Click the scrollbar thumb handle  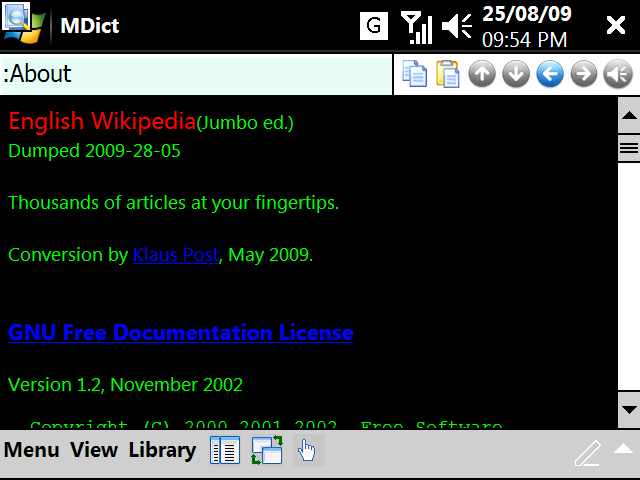[x=629, y=148]
